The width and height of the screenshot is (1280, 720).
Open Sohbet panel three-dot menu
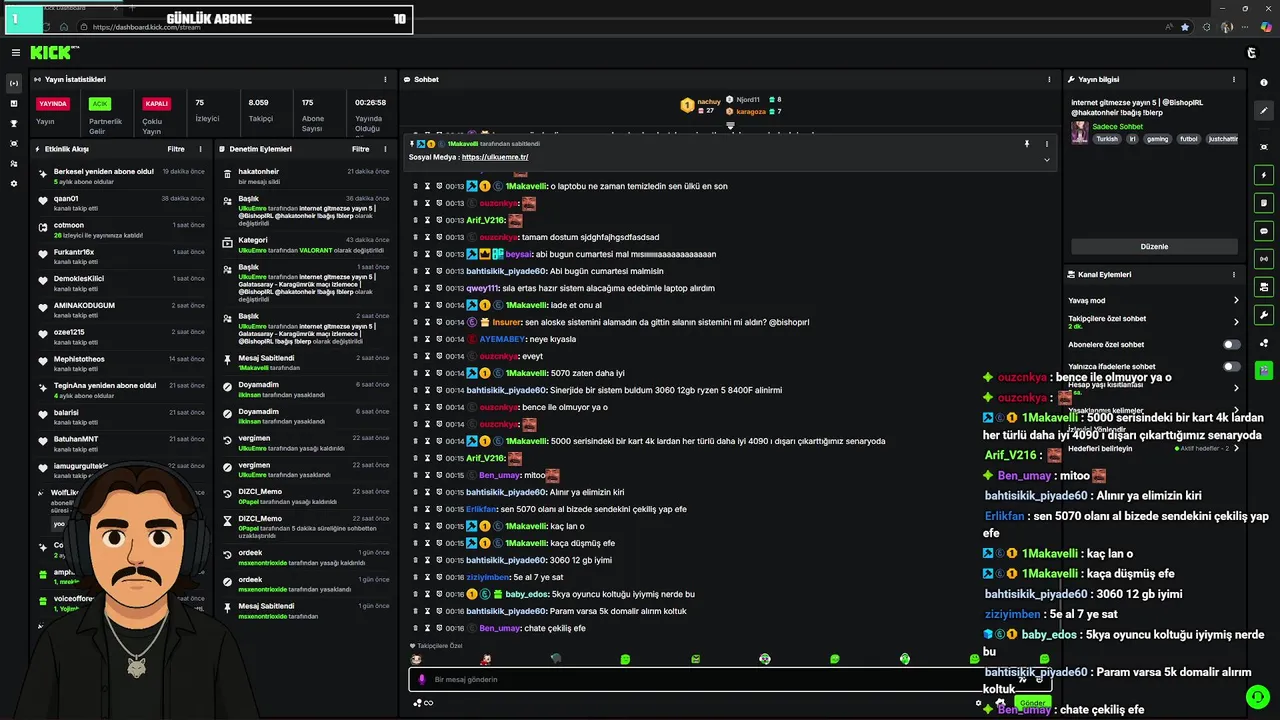click(1049, 79)
